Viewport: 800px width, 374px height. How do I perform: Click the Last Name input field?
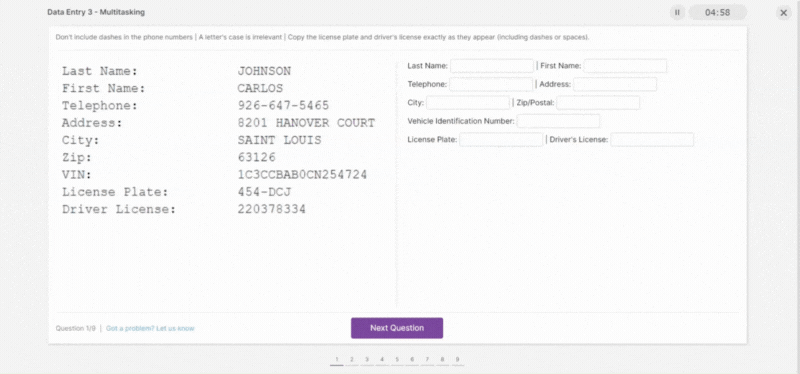pyautogui.click(x=492, y=66)
